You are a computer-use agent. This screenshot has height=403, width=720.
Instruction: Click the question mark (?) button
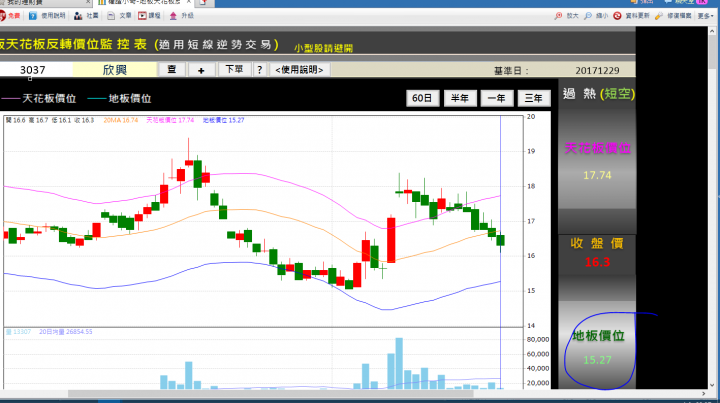pyautogui.click(x=259, y=70)
